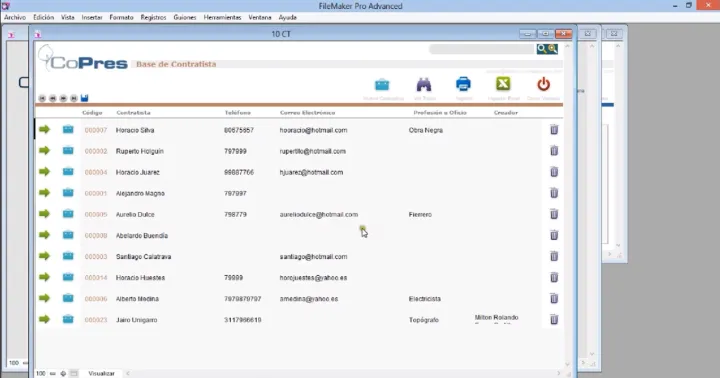Viewport: 720px width, 378px height.
Task: Click the red power Cerrar Ventana icon
Action: [543, 85]
